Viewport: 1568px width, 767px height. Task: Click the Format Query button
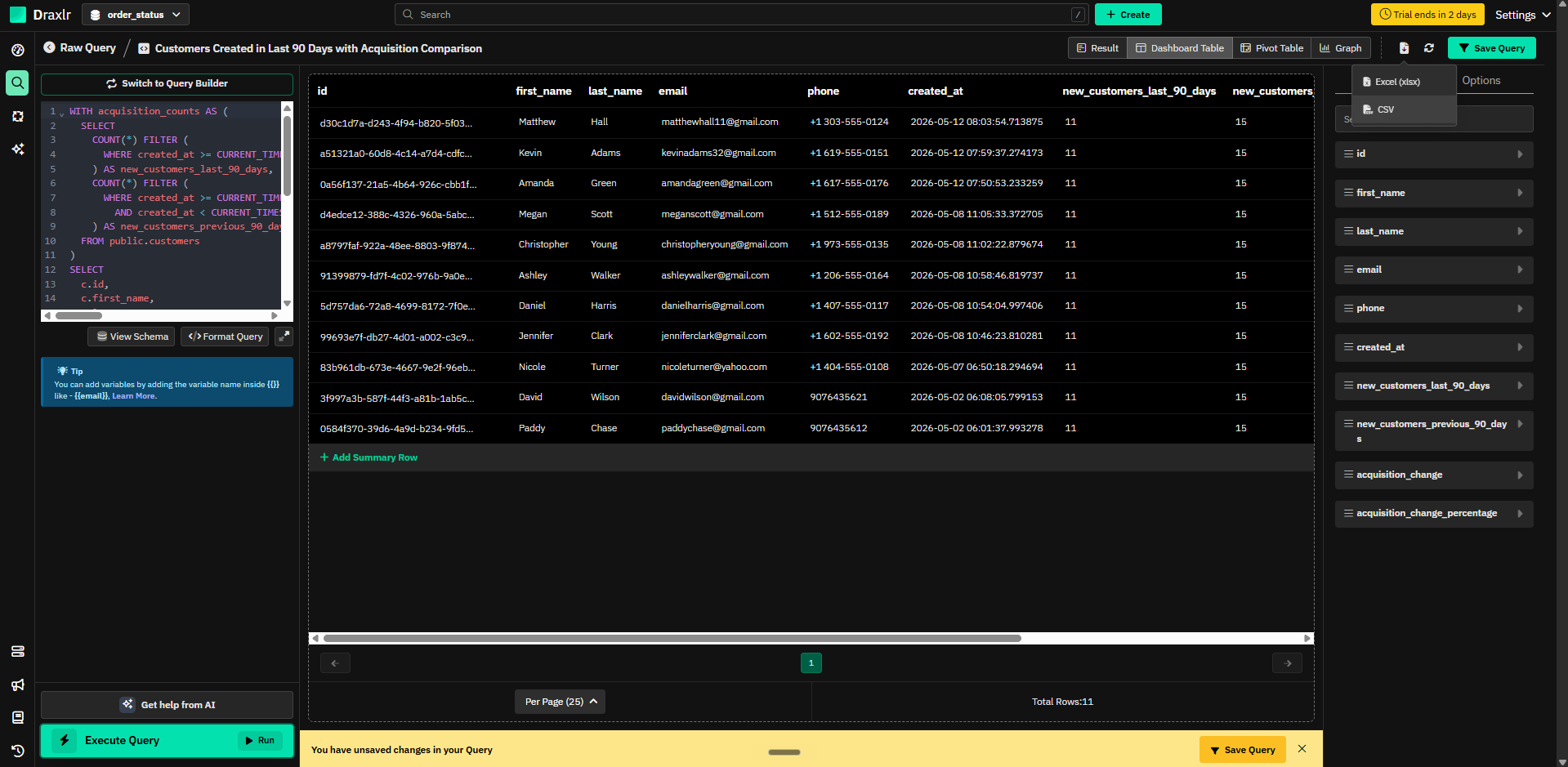[225, 336]
